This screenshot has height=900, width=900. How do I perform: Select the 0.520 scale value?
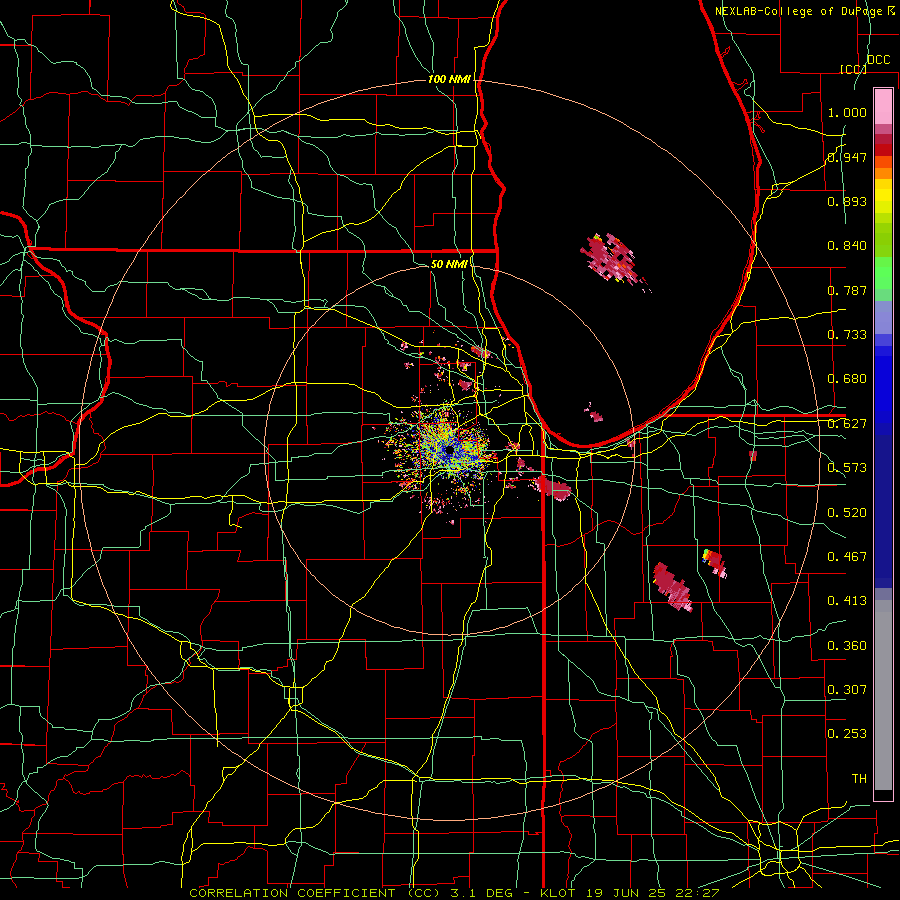[847, 513]
